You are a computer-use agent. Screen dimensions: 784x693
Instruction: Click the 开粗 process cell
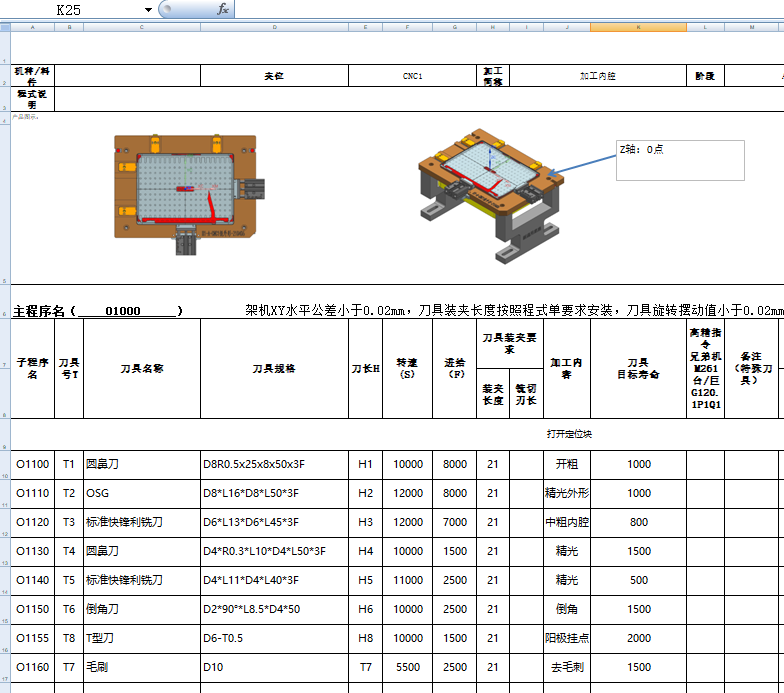point(566,464)
